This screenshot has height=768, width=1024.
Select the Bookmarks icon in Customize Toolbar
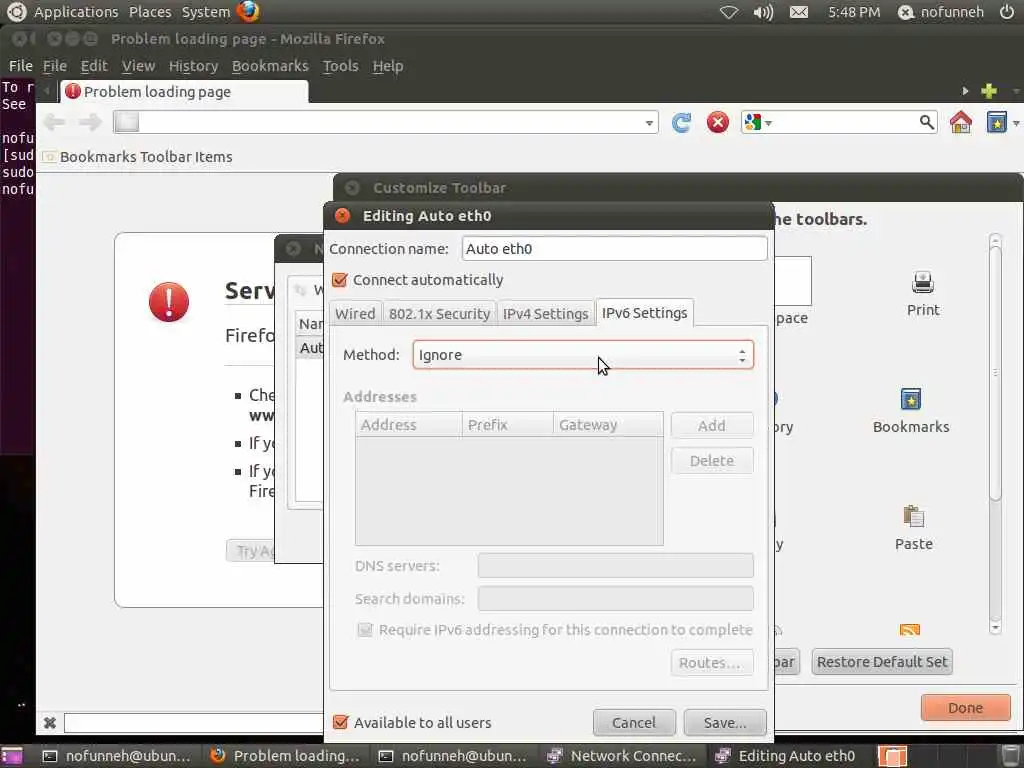[x=910, y=399]
